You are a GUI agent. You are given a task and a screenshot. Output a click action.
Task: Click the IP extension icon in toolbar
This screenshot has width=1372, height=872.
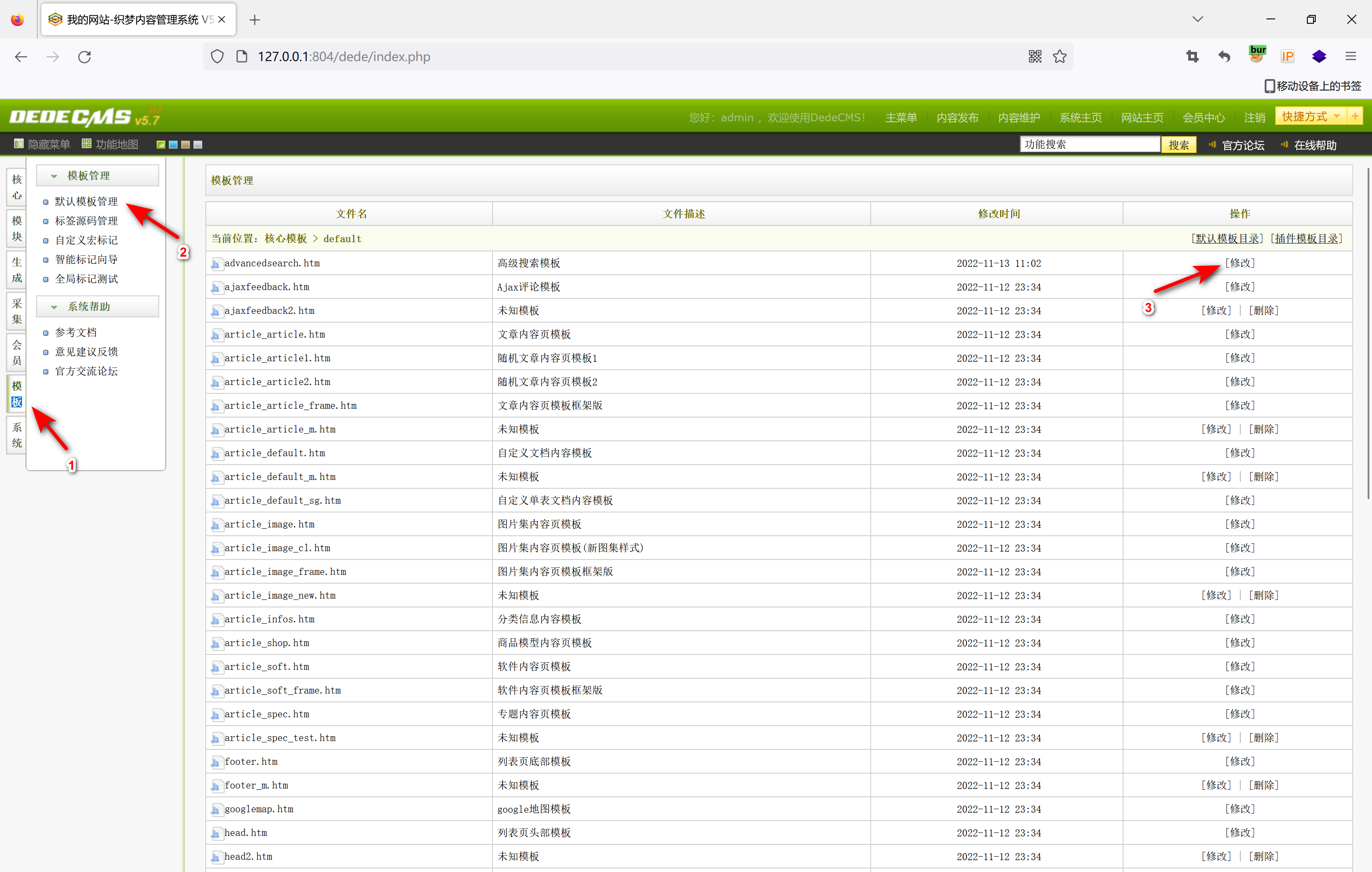pyautogui.click(x=1287, y=56)
